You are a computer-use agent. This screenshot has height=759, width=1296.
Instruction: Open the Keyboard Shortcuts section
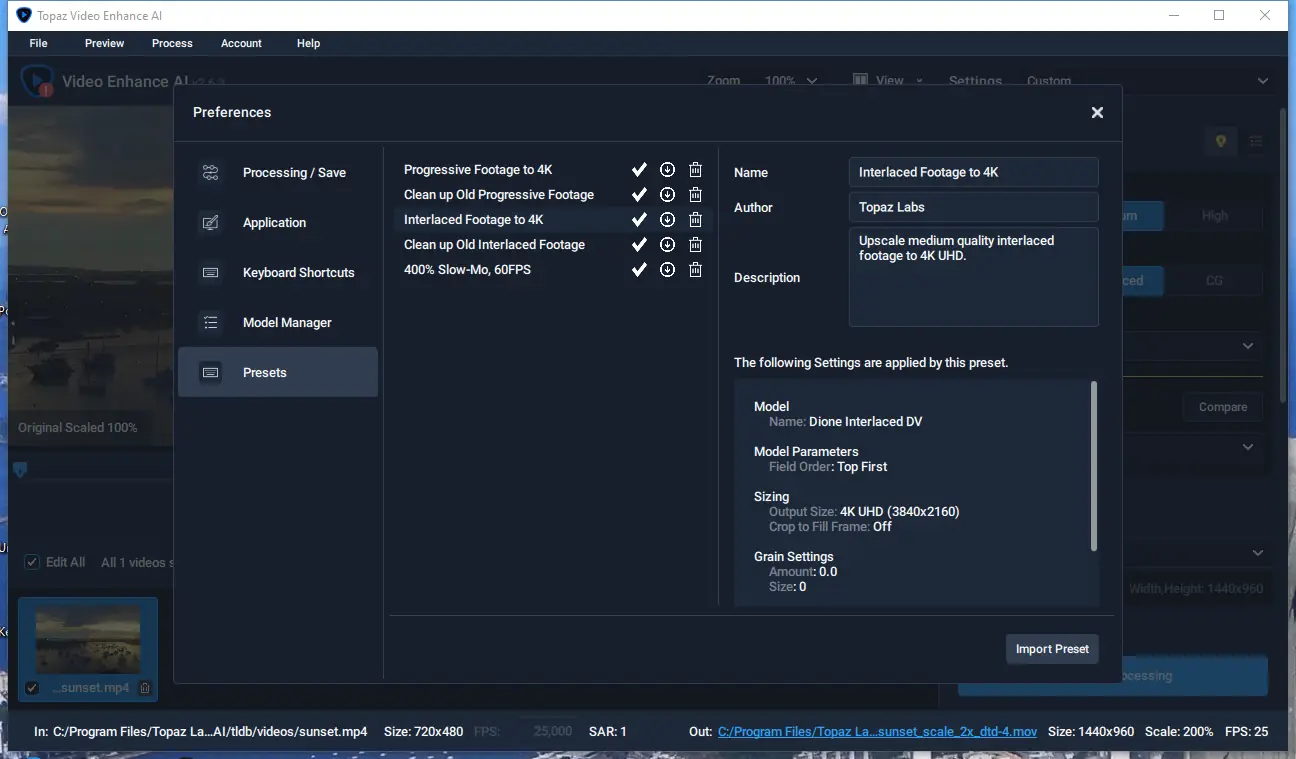[278, 273]
